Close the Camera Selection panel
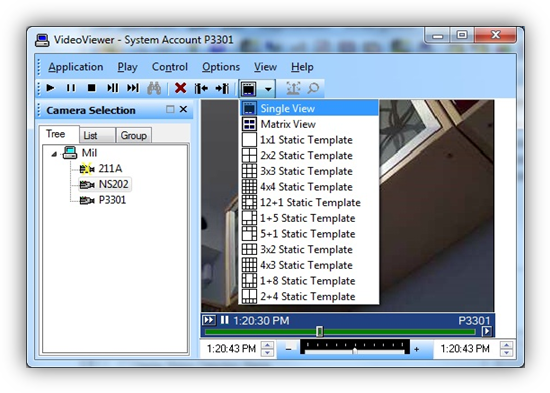Viewport: 550px width, 393px height. 183,109
